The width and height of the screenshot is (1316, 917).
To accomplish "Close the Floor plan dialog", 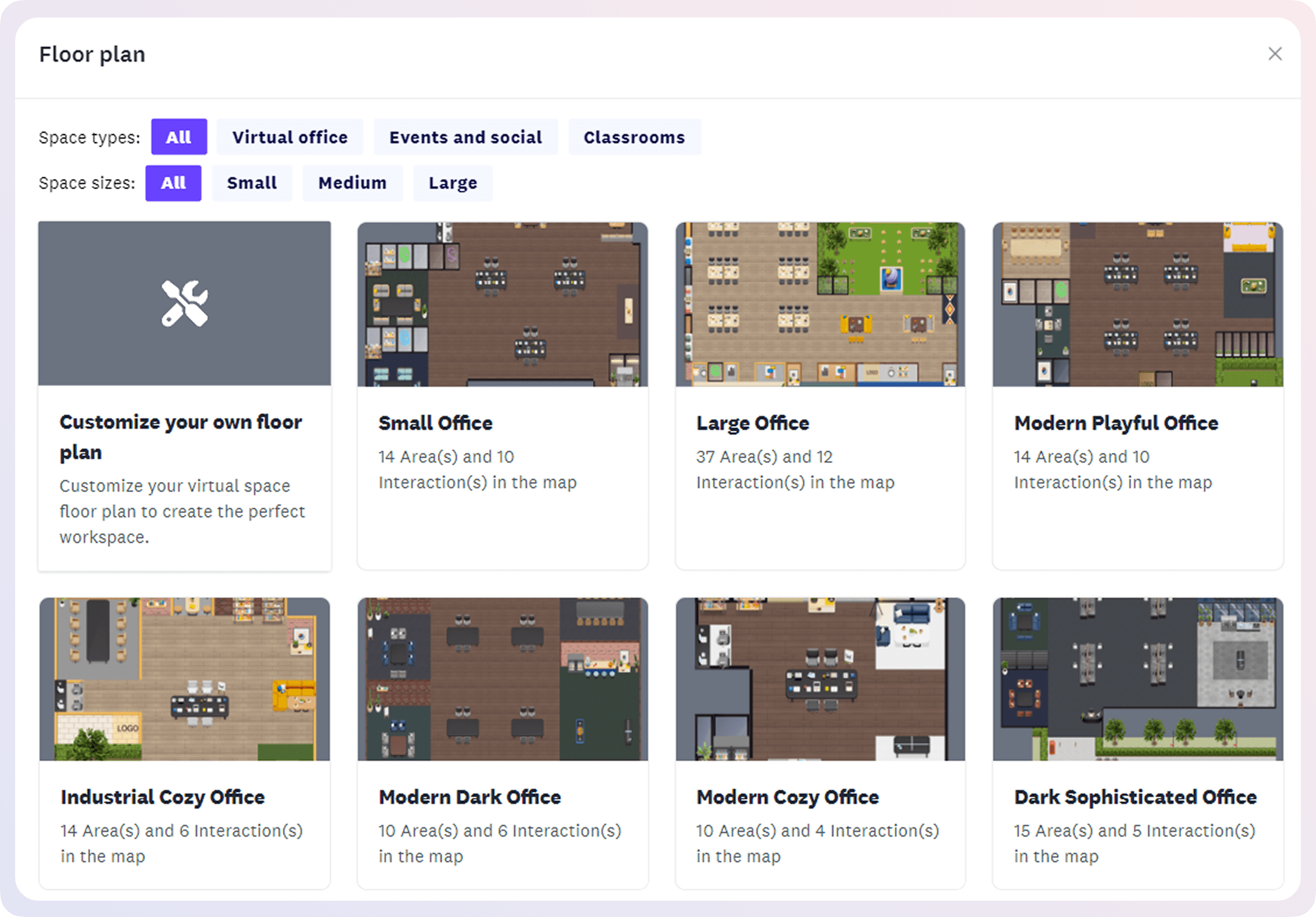I will [1275, 54].
